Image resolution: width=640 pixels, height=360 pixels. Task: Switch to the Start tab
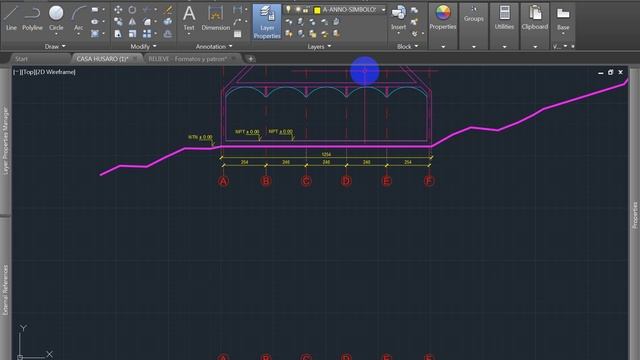[x=21, y=59]
